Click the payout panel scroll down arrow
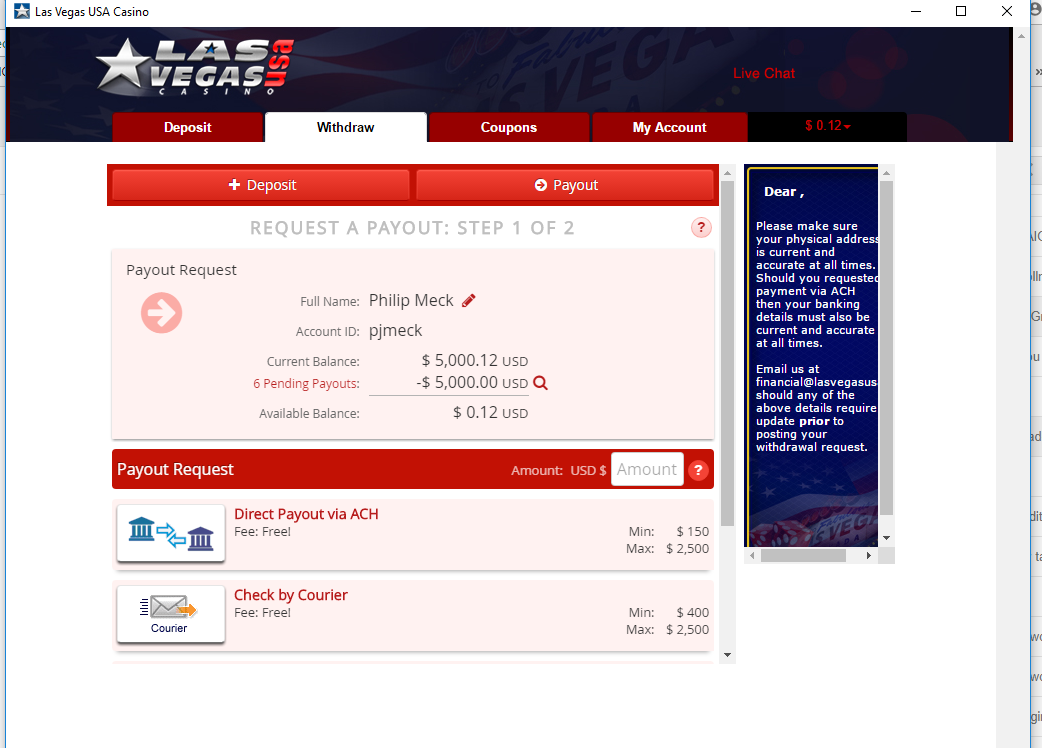The height and width of the screenshot is (748, 1042). [x=728, y=655]
